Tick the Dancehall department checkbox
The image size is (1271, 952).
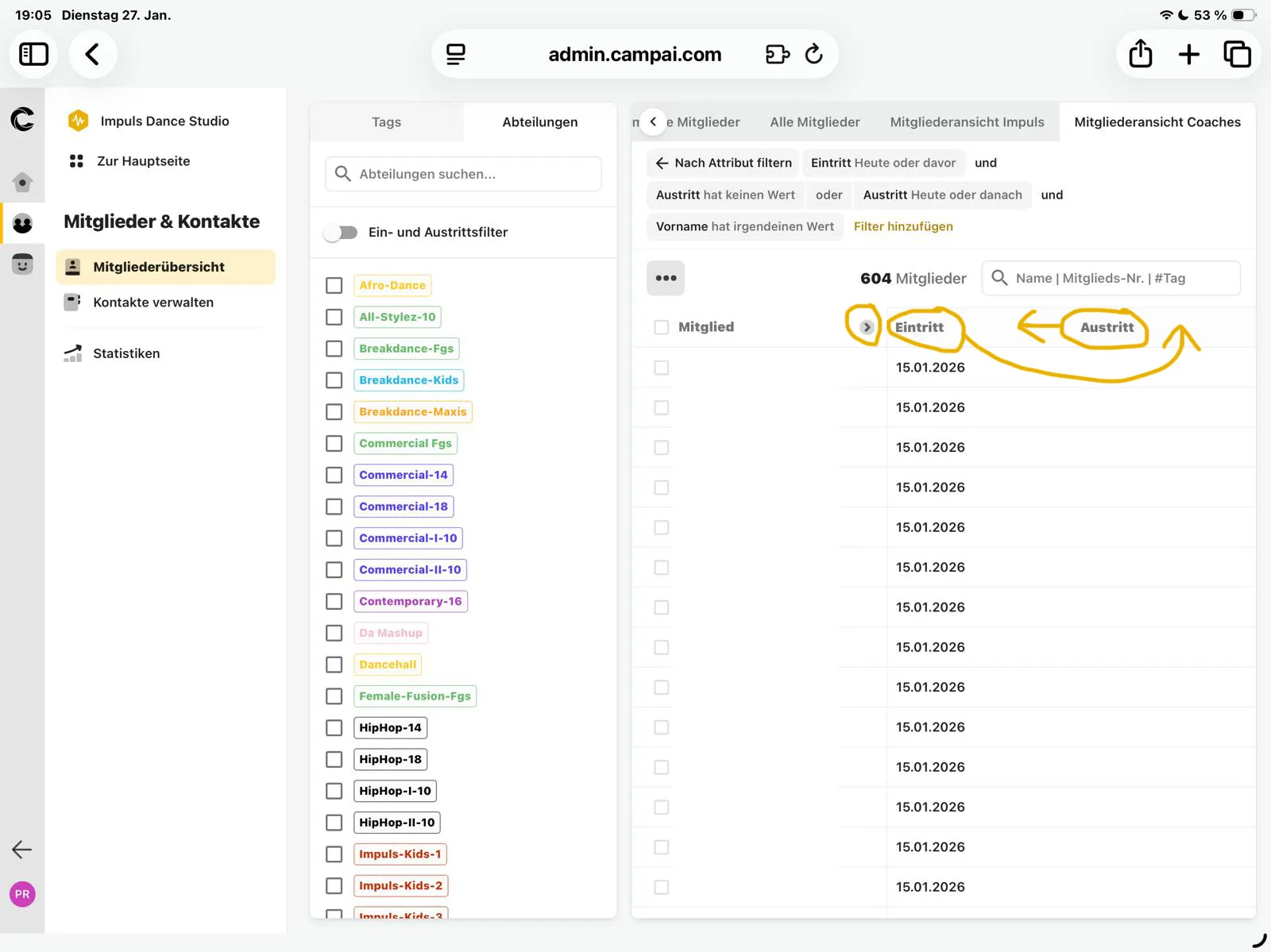[x=334, y=665]
